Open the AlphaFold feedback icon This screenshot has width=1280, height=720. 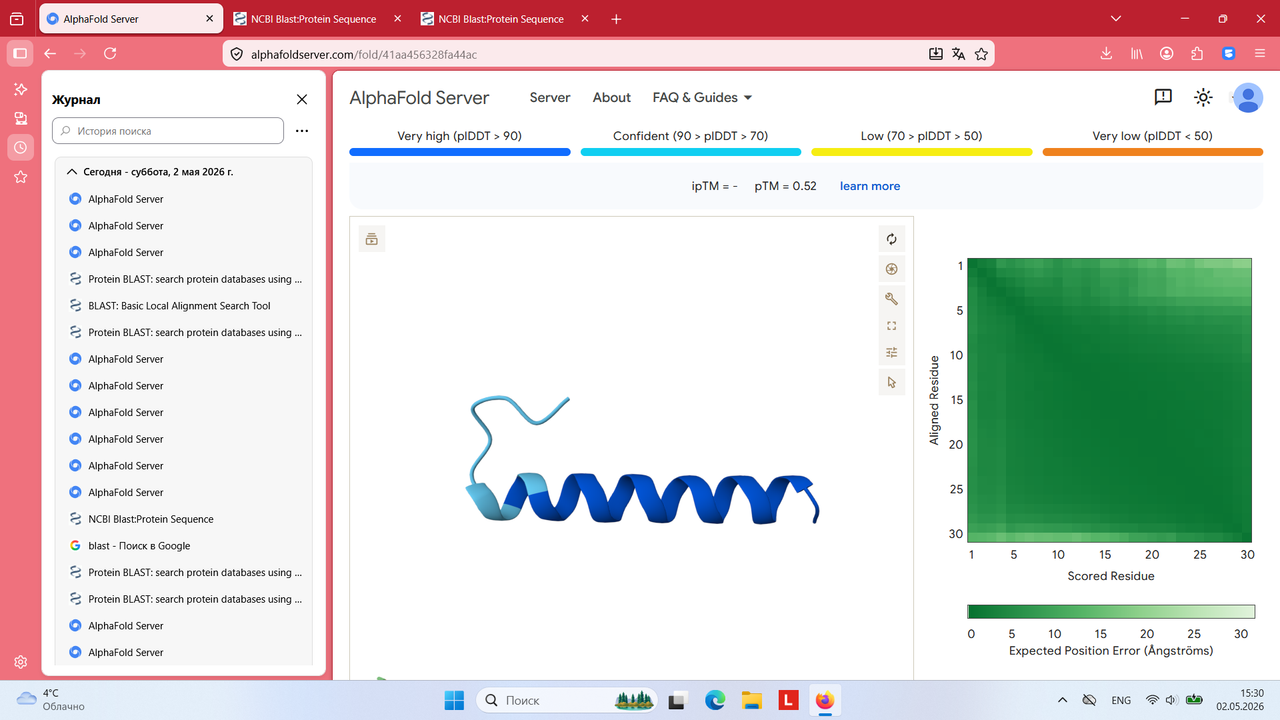coord(1163,97)
